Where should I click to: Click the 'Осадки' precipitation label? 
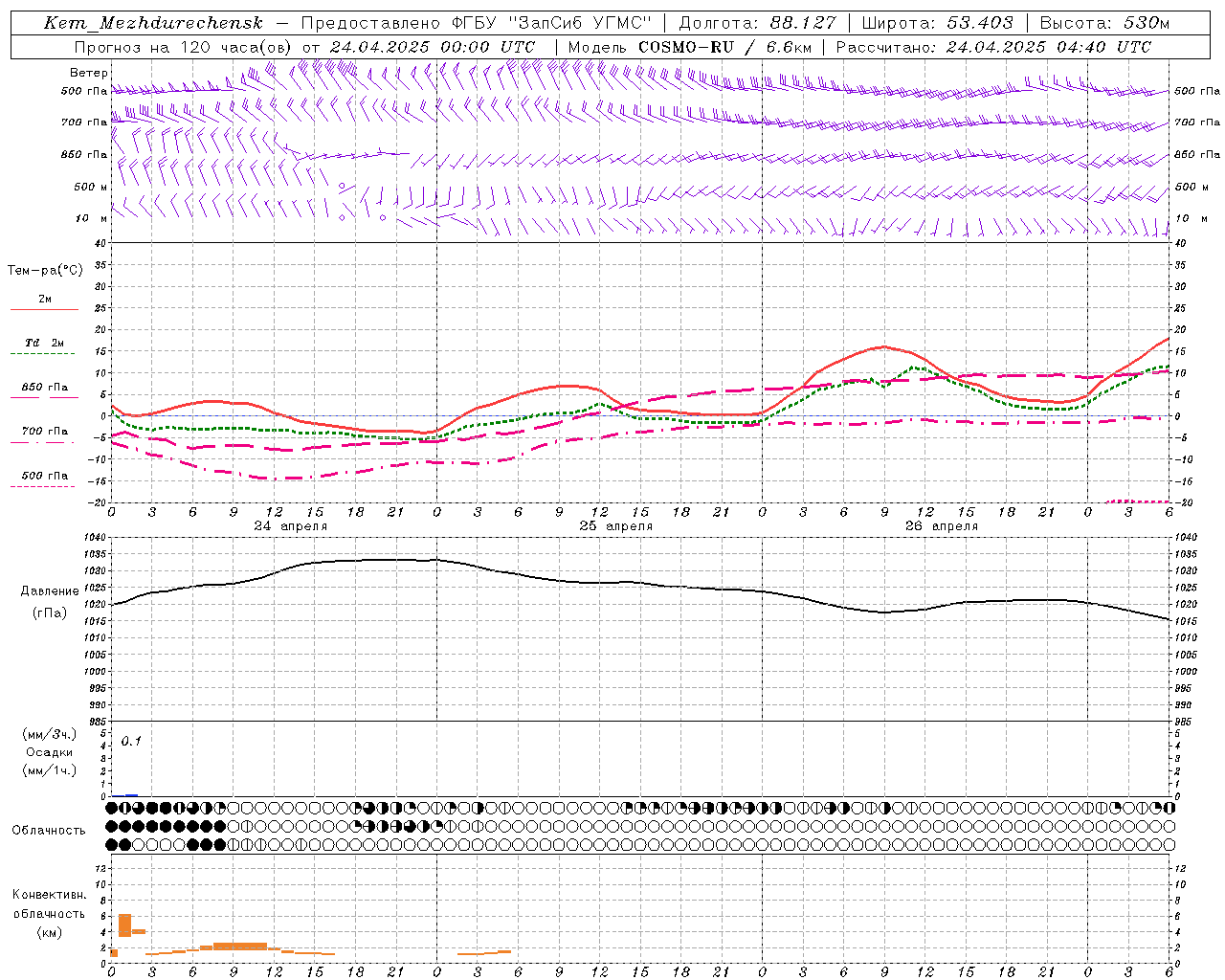click(x=50, y=752)
